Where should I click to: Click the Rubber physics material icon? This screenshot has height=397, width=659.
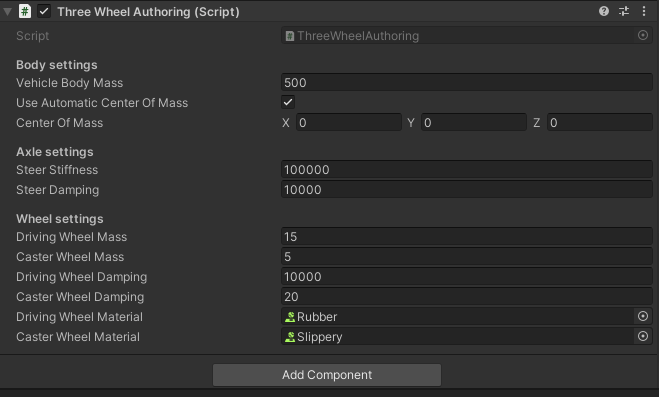(x=290, y=317)
